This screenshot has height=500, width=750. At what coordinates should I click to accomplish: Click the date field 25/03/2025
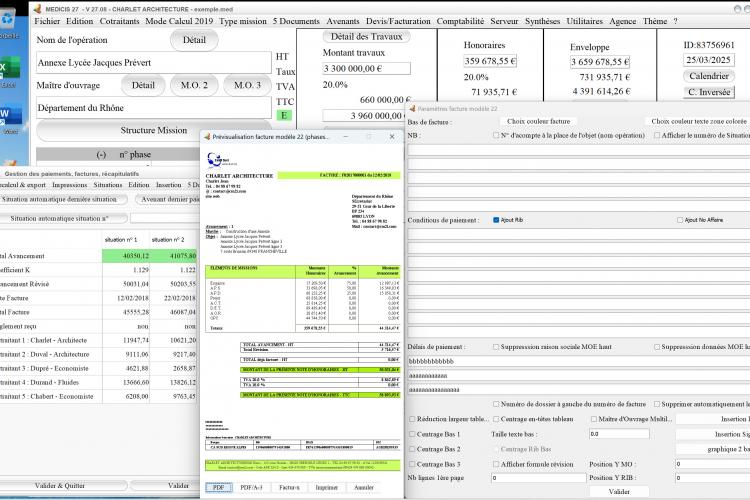point(708,60)
